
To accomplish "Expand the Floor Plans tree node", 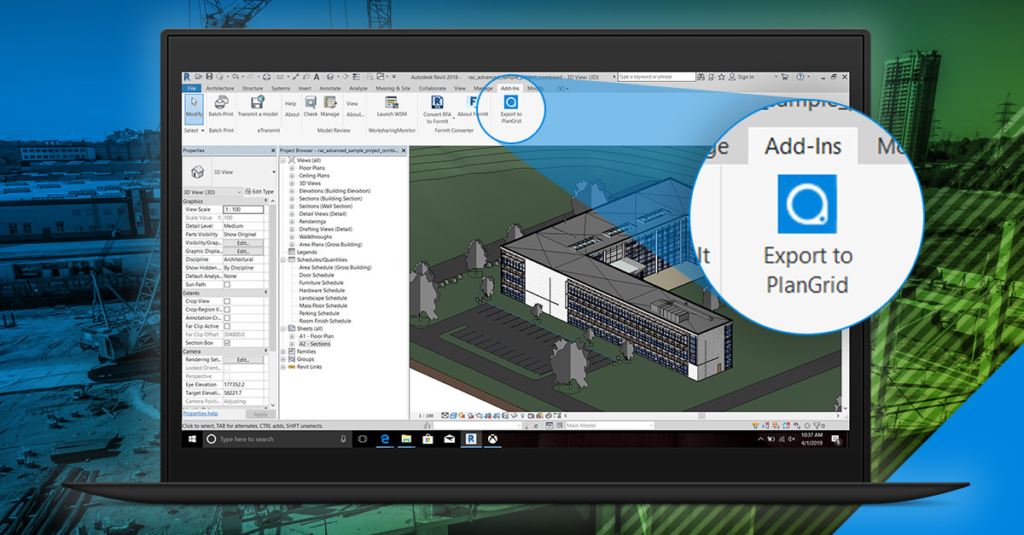I will tap(292, 168).
